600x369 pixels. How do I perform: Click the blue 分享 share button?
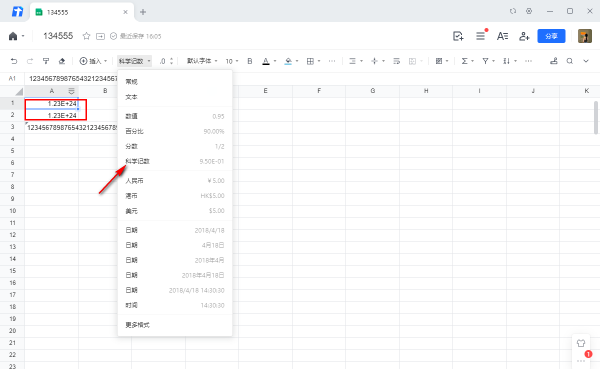(x=551, y=36)
